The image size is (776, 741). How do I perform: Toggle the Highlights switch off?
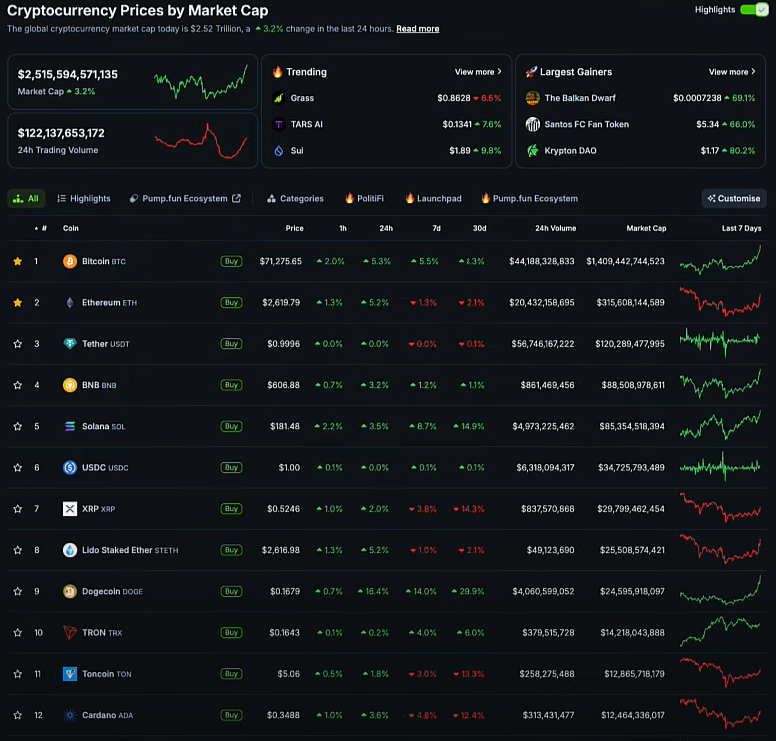coord(754,9)
